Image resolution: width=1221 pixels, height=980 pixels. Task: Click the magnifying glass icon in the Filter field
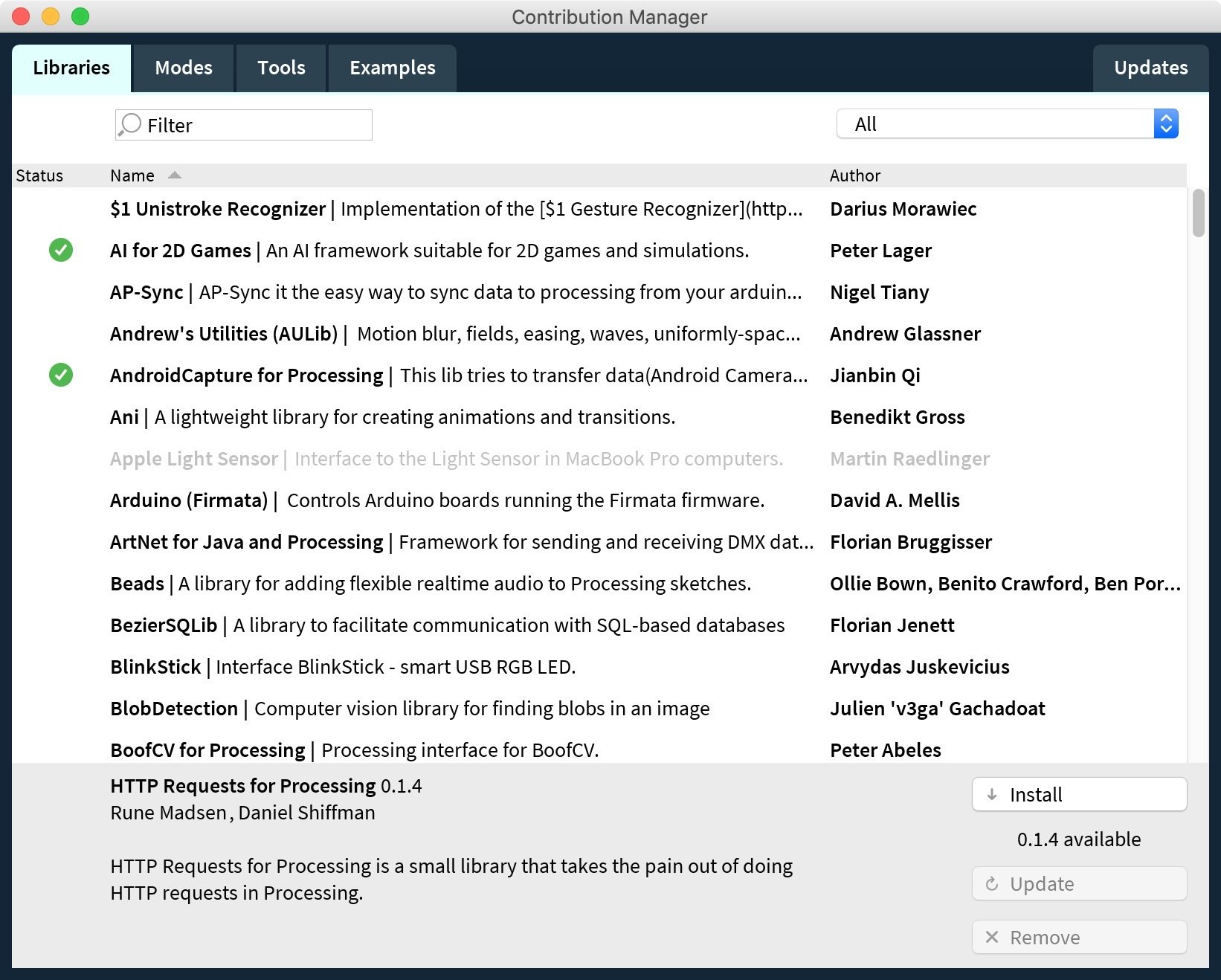[x=130, y=124]
